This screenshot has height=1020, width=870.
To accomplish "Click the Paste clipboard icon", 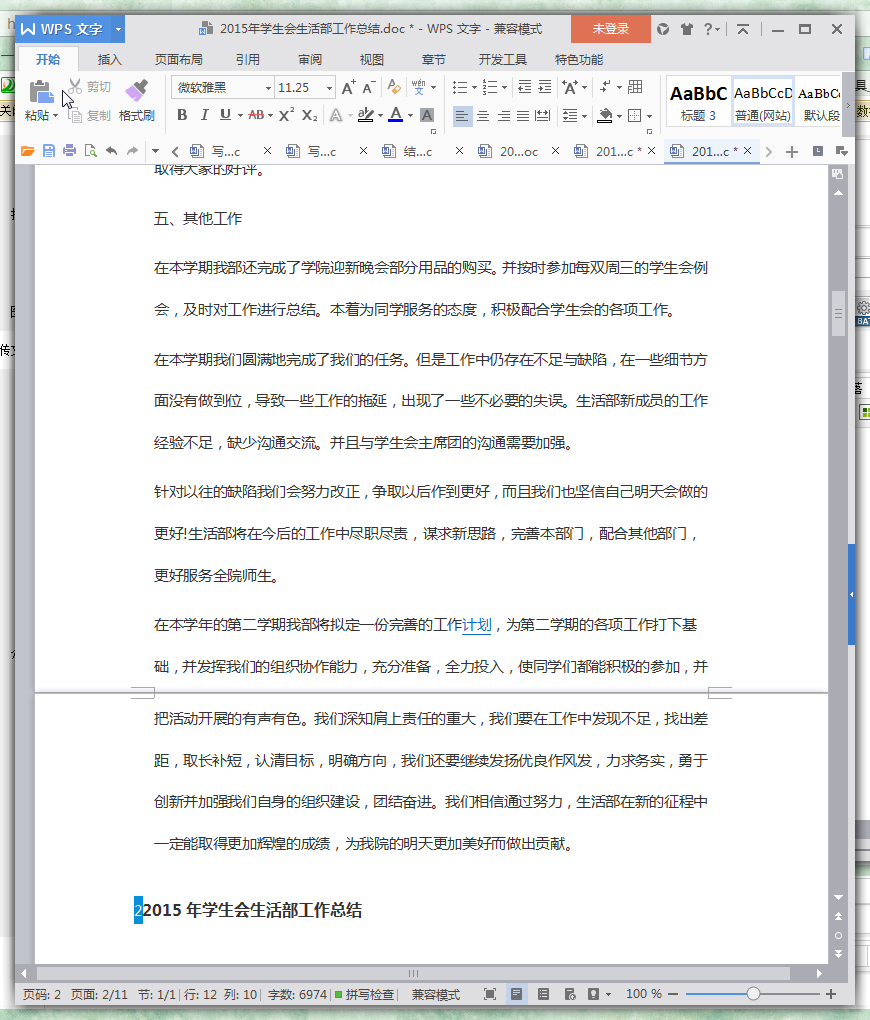I will coord(41,92).
